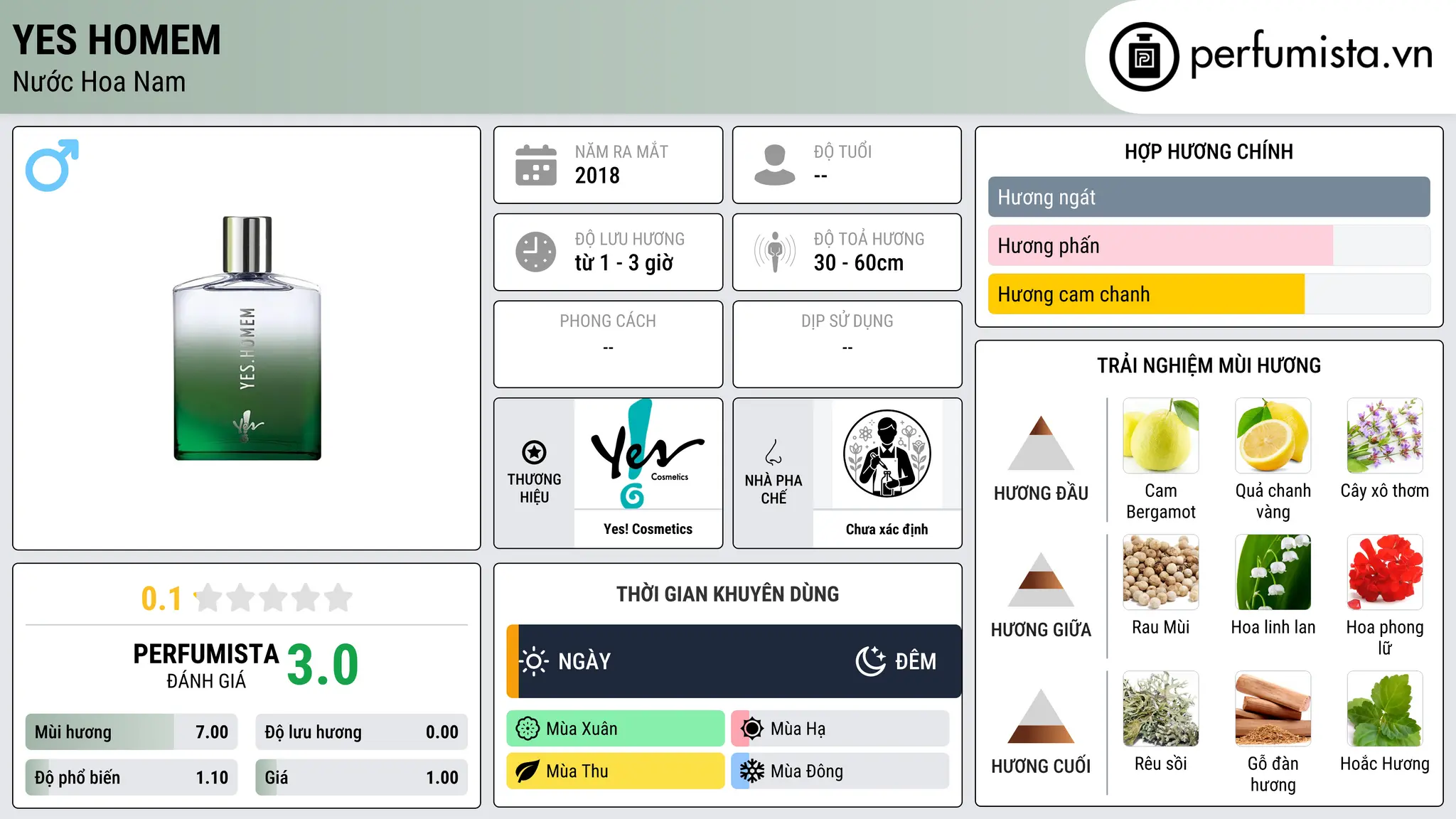Click the user rating value 0.1
Viewport: 1456px width, 819px height.
click(161, 599)
